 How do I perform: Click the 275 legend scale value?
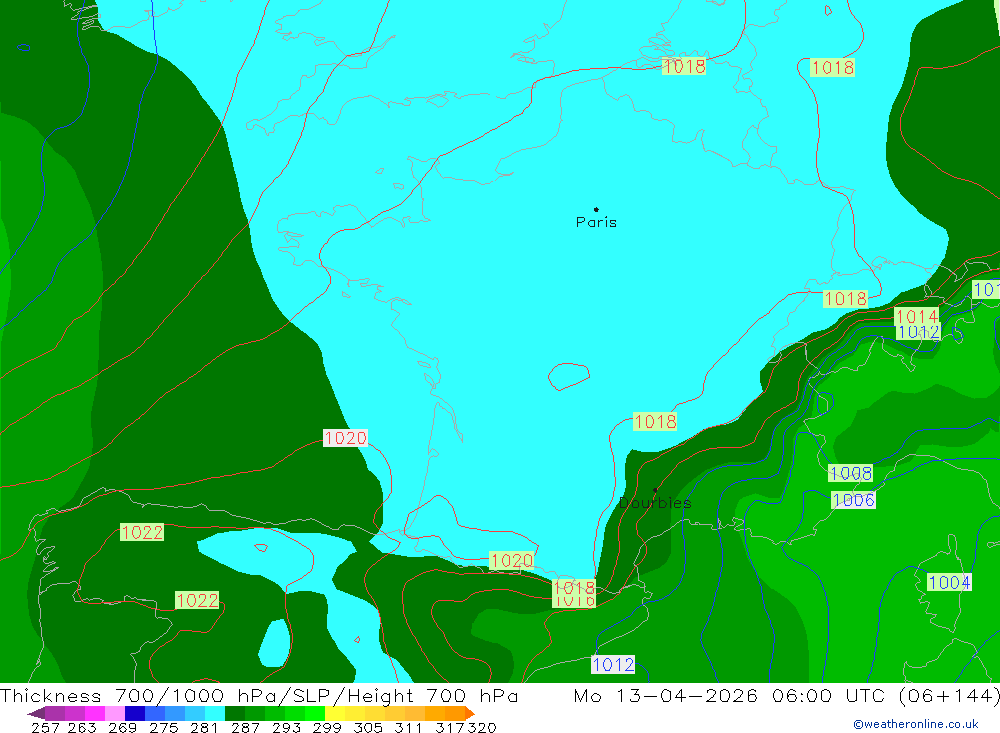pyautogui.click(x=163, y=727)
